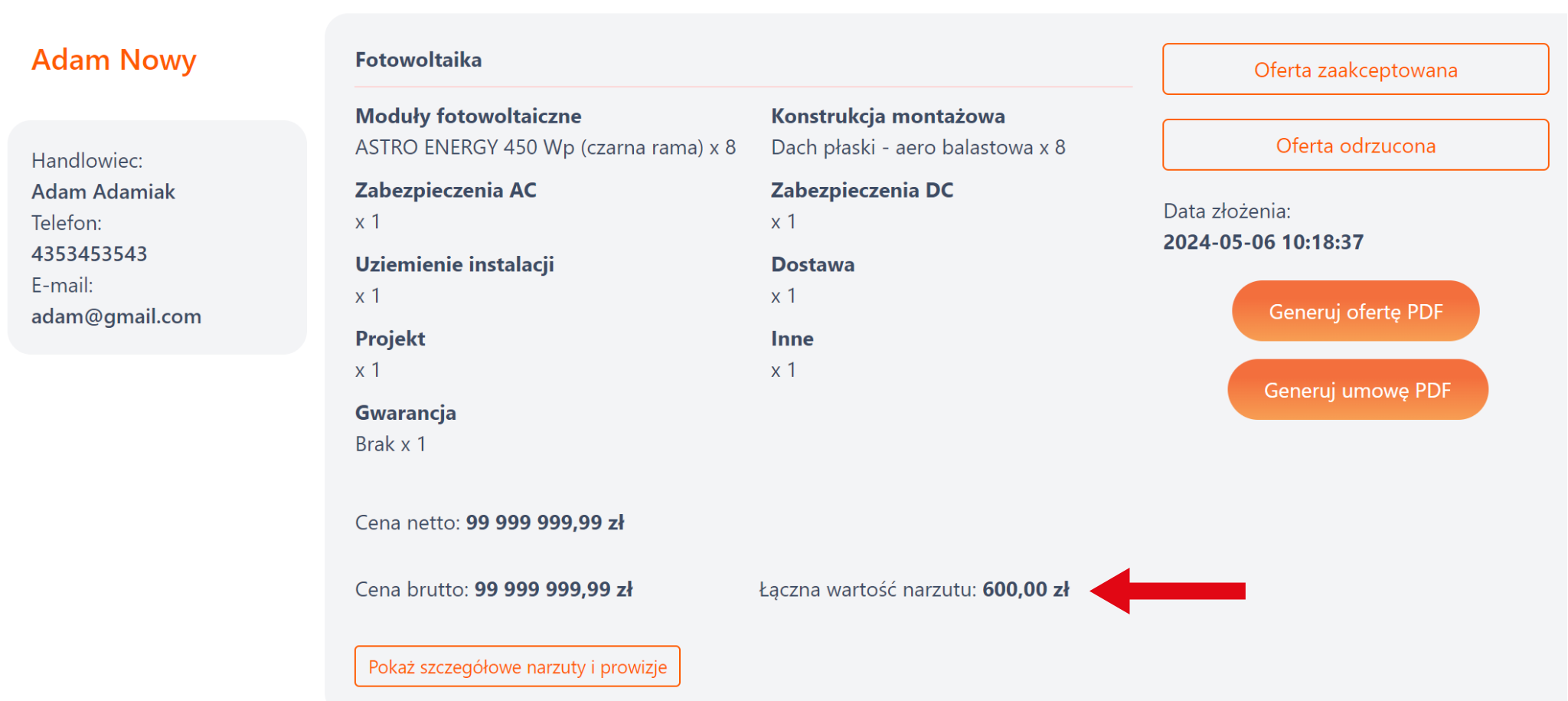Viewport: 1568px width, 701px height.
Task: Click the ASTRO ENERGY 450 Wp module line
Action: pos(545,147)
